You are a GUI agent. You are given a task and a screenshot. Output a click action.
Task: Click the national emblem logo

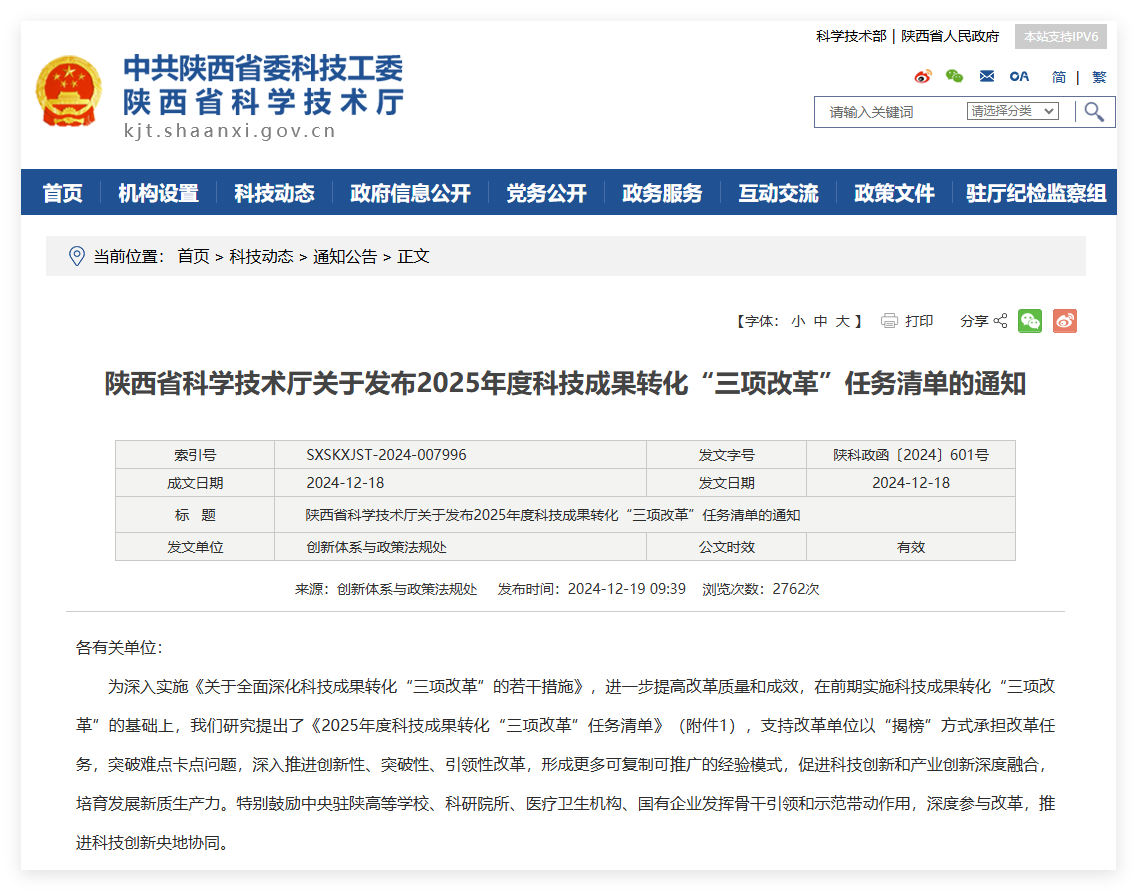[68, 91]
